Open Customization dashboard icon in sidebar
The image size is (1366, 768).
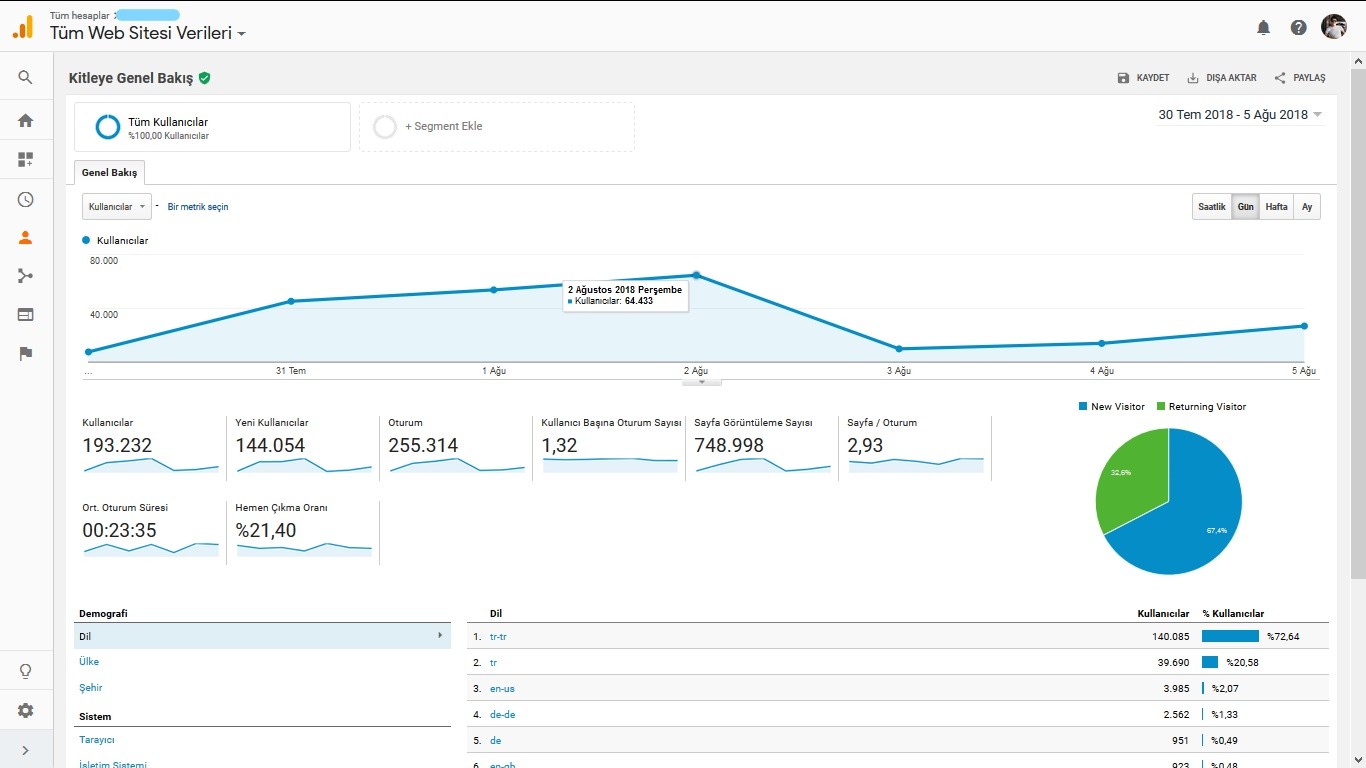(x=25, y=159)
